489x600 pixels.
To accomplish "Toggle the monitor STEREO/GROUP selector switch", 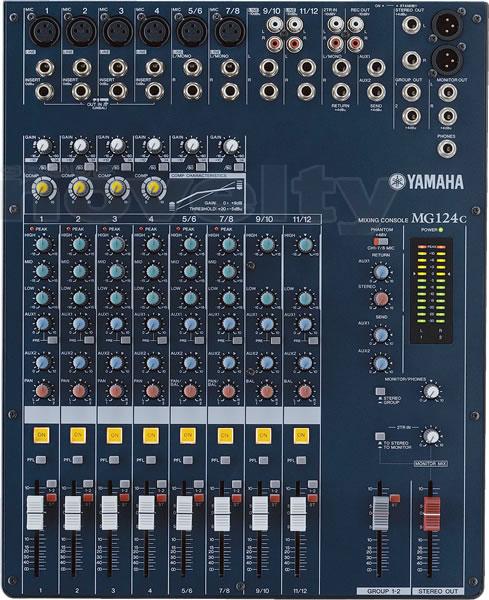I will pos(380,391).
